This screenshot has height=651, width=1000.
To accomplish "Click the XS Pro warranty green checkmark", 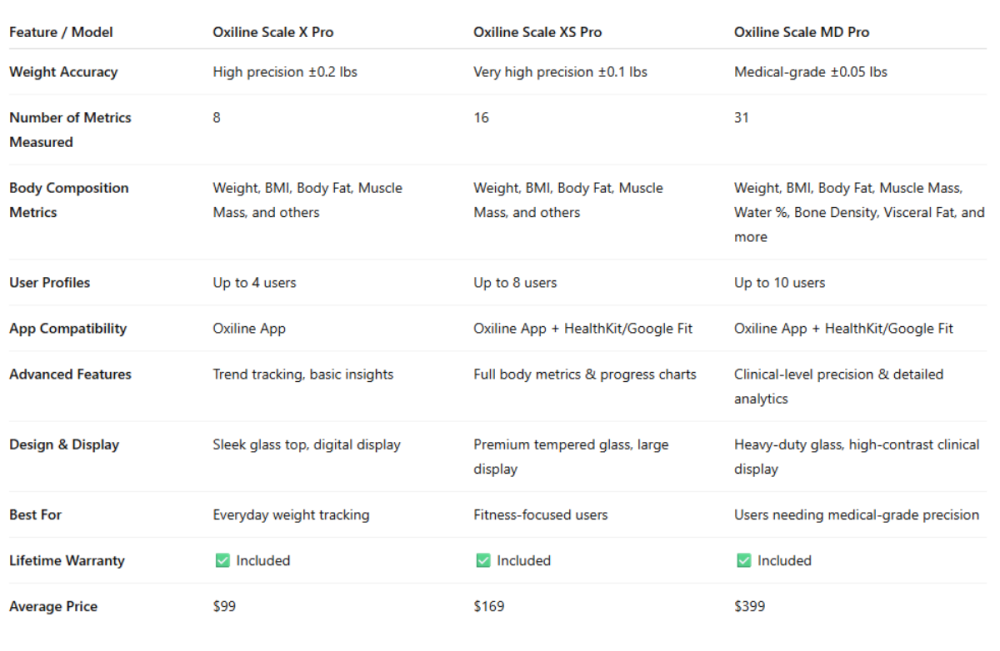I will (483, 561).
